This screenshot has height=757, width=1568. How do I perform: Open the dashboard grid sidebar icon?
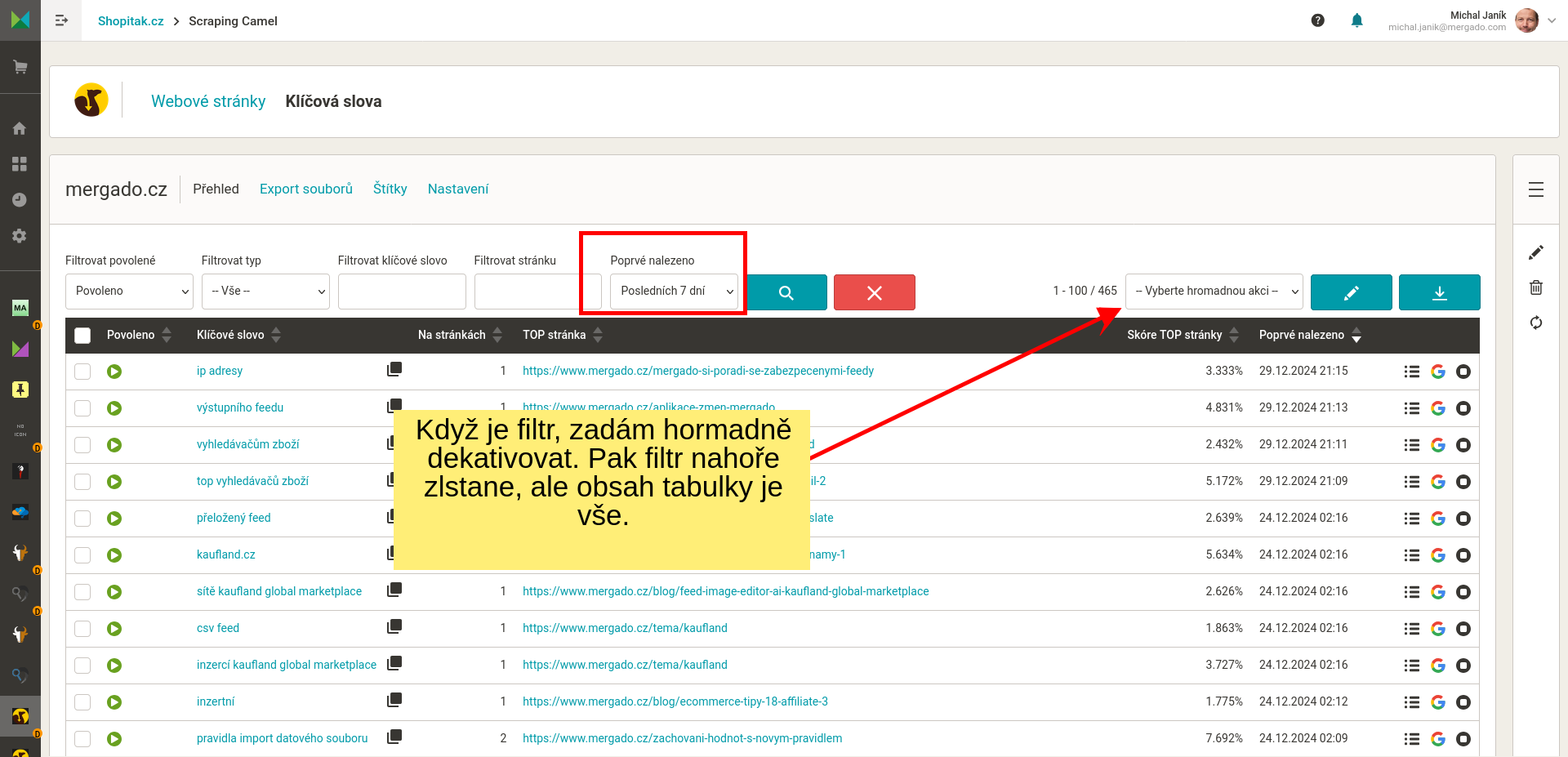[20, 164]
